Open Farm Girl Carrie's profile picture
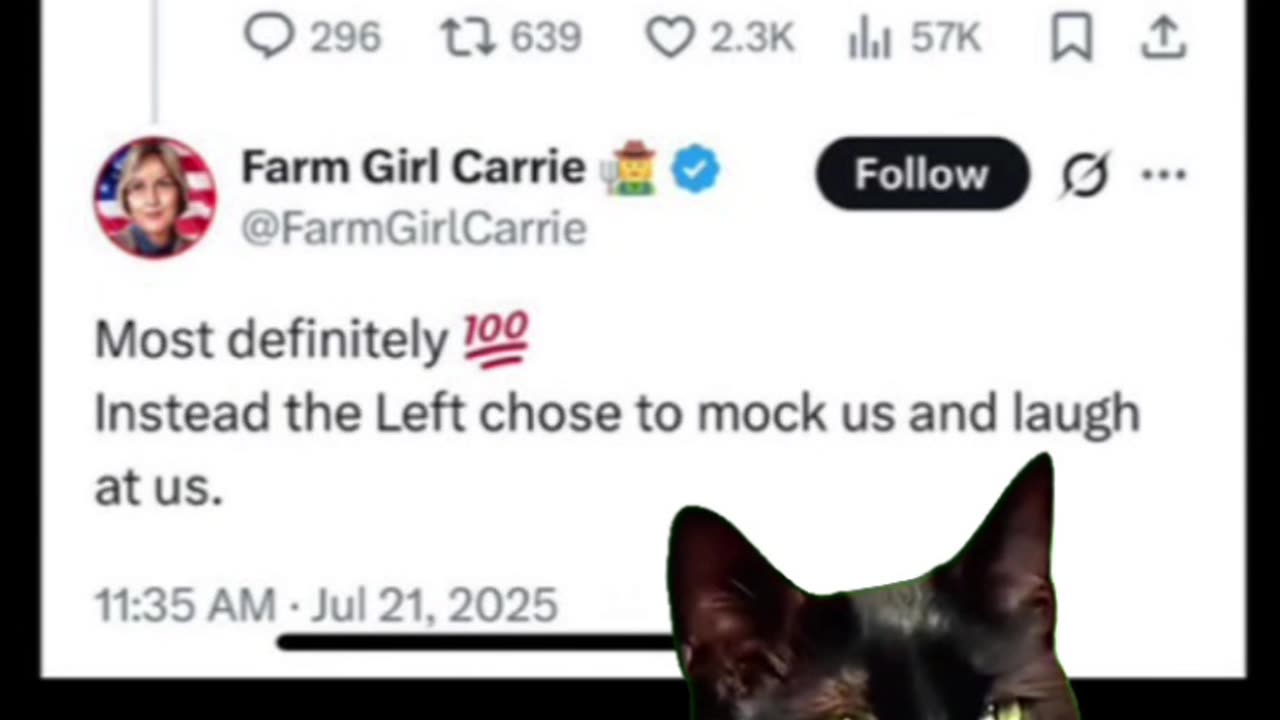The image size is (1280, 720). [x=155, y=197]
